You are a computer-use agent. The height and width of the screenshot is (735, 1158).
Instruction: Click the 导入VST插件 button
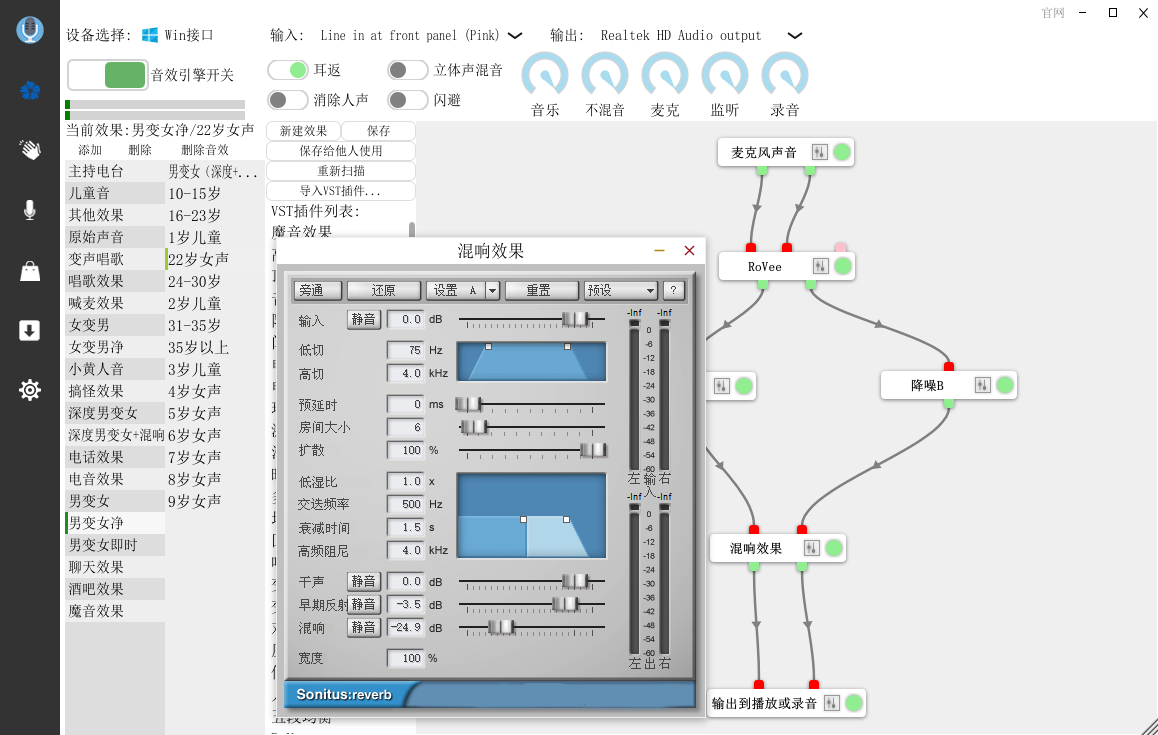(x=340, y=191)
